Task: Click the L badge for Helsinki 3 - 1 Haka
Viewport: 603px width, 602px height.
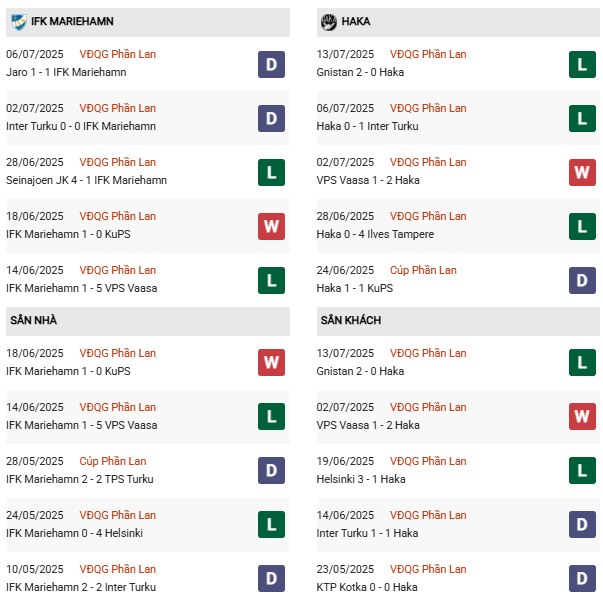Action: 583,471
